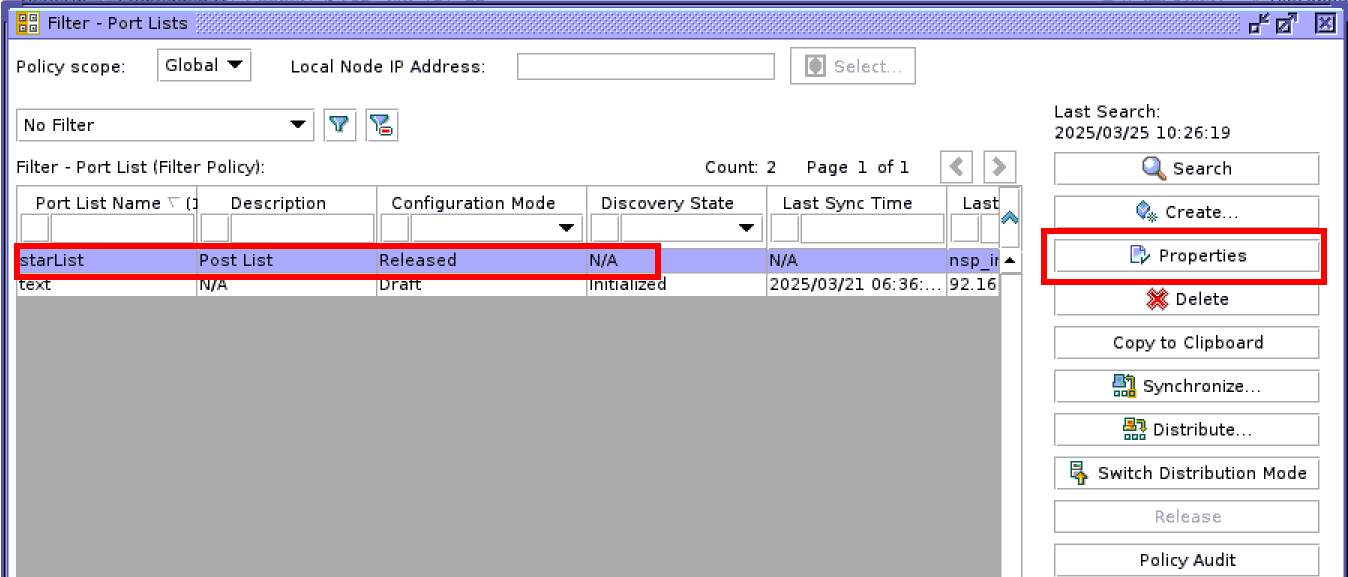Screen dimensions: 1348x577
Task: Click Create to add a port list
Action: click(1186, 212)
